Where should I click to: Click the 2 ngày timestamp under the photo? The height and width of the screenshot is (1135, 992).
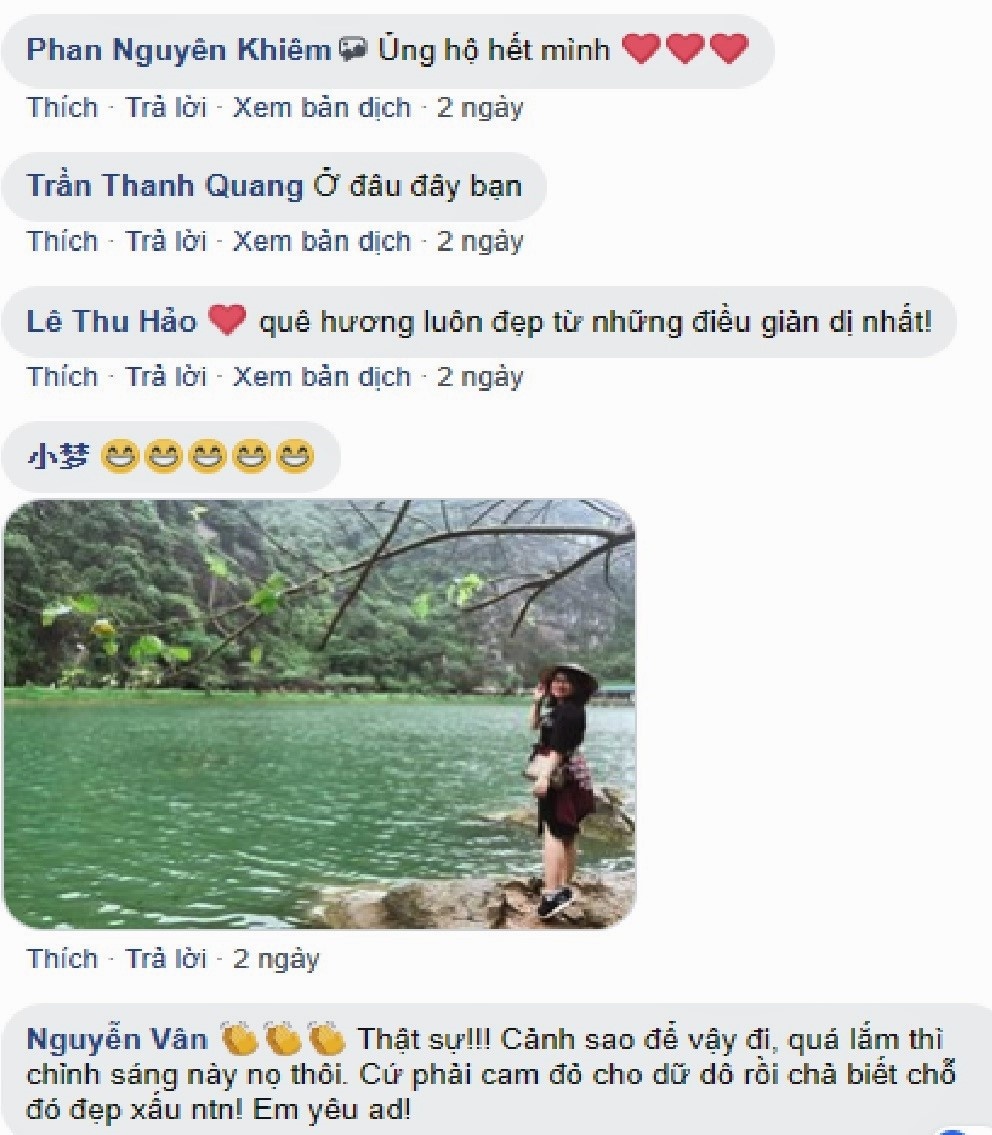tap(275, 958)
